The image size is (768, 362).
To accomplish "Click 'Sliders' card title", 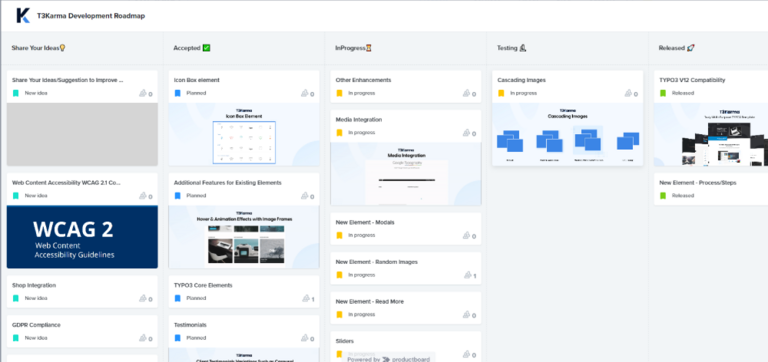I will pos(344,341).
